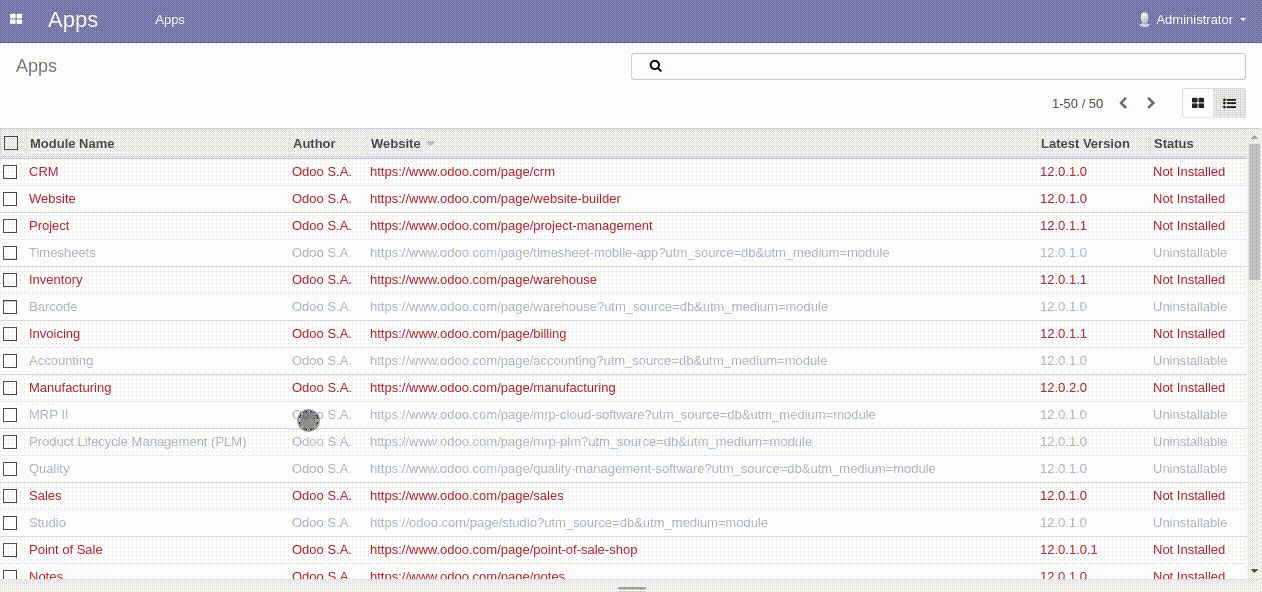The width and height of the screenshot is (1262, 592).
Task: Click the Apps brand title in navbar
Action: [73, 20]
